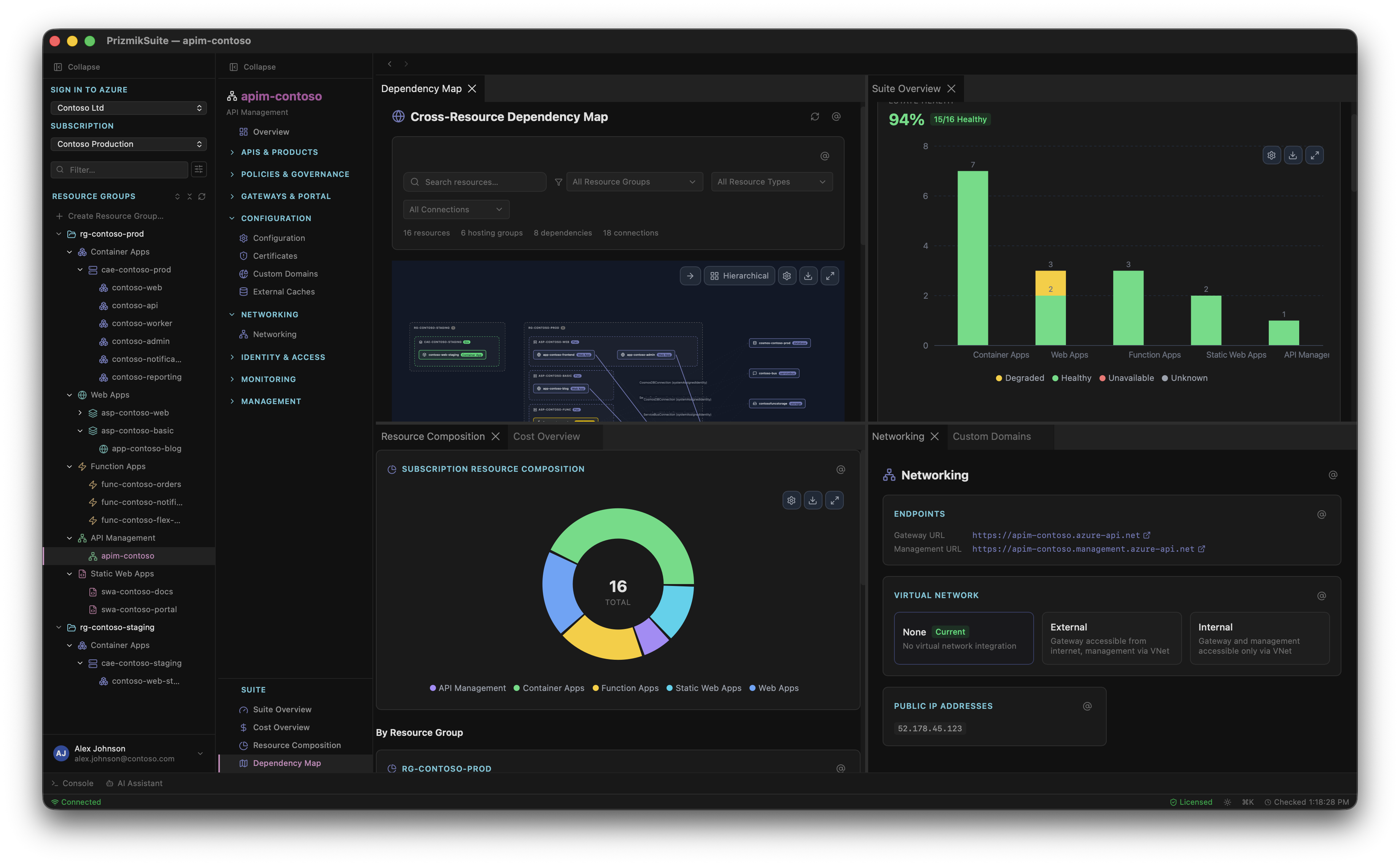The height and width of the screenshot is (866, 1400).
Task: Toggle Unavailable series in chart legend
Action: click(x=1126, y=378)
